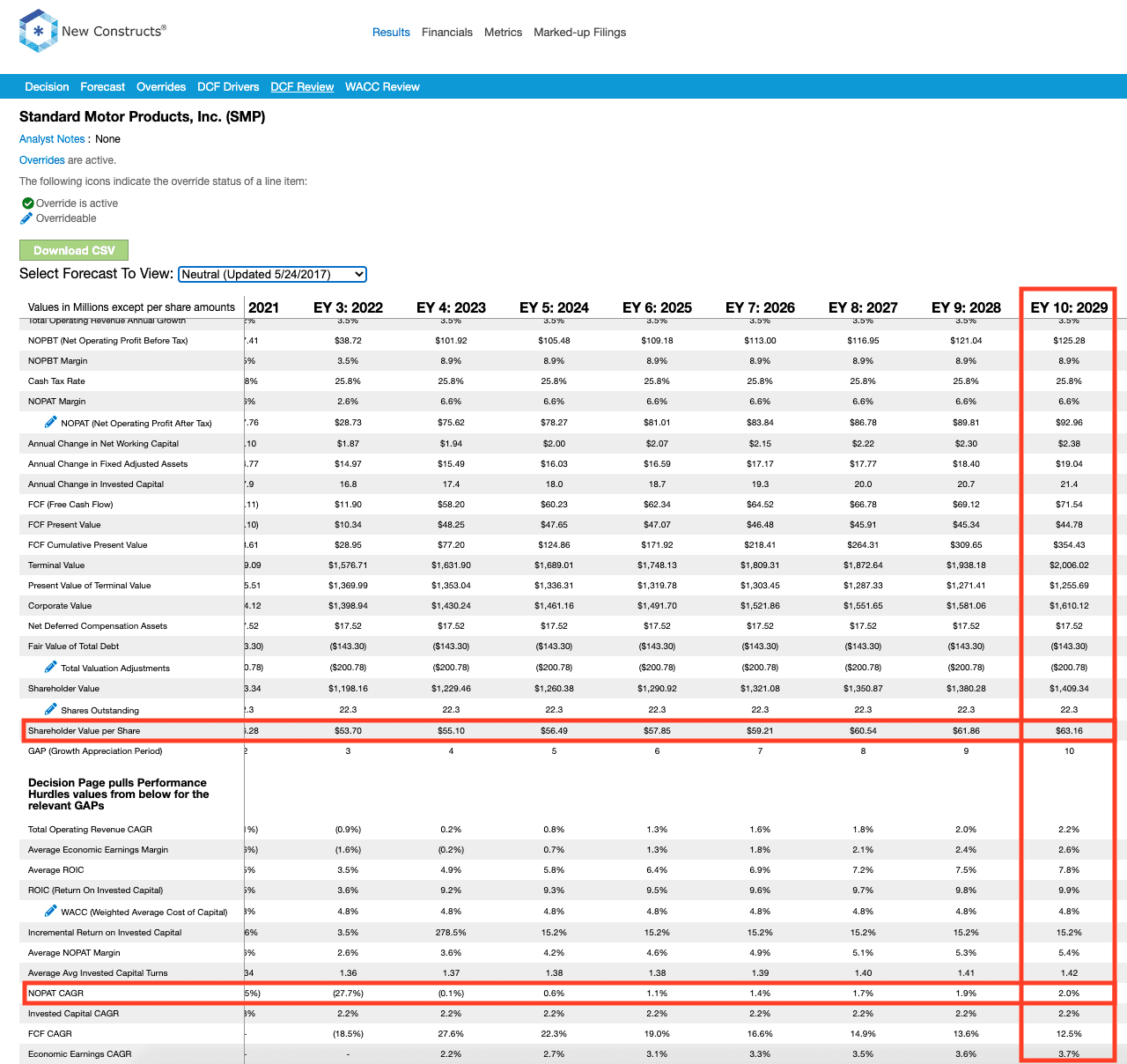Click the EY 9: 2028 column header

(x=966, y=307)
